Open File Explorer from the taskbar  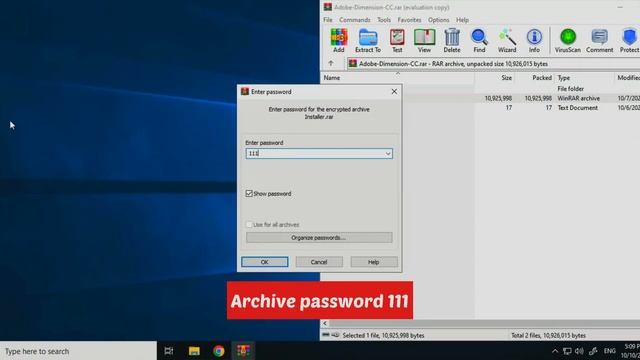[x=194, y=351]
